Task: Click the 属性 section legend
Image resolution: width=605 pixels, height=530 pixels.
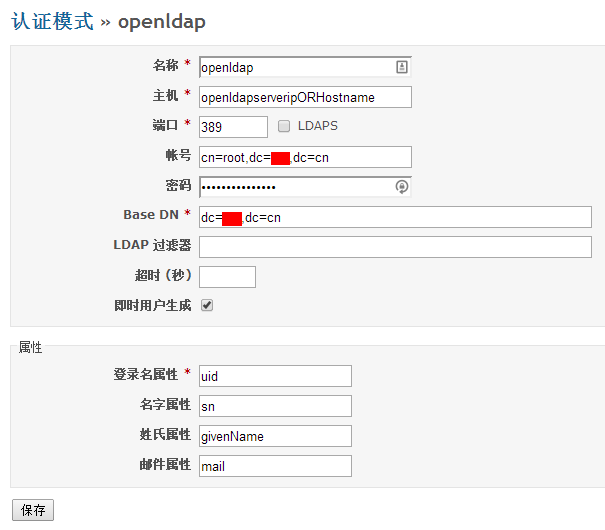Action: 30,347
